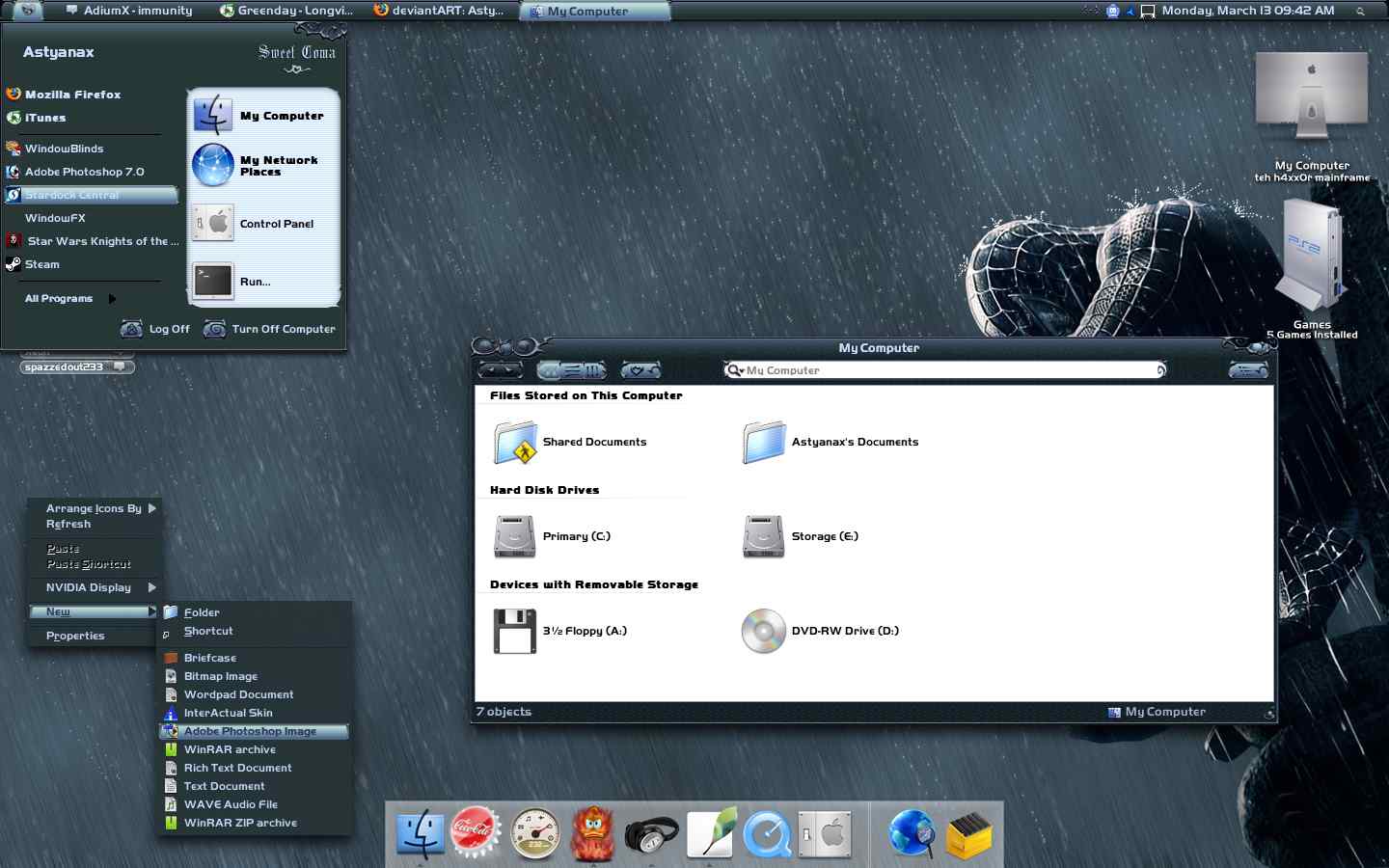This screenshot has height=868, width=1389.
Task: Switch to deviantART: Asty... taskbar item
Action: (440, 11)
